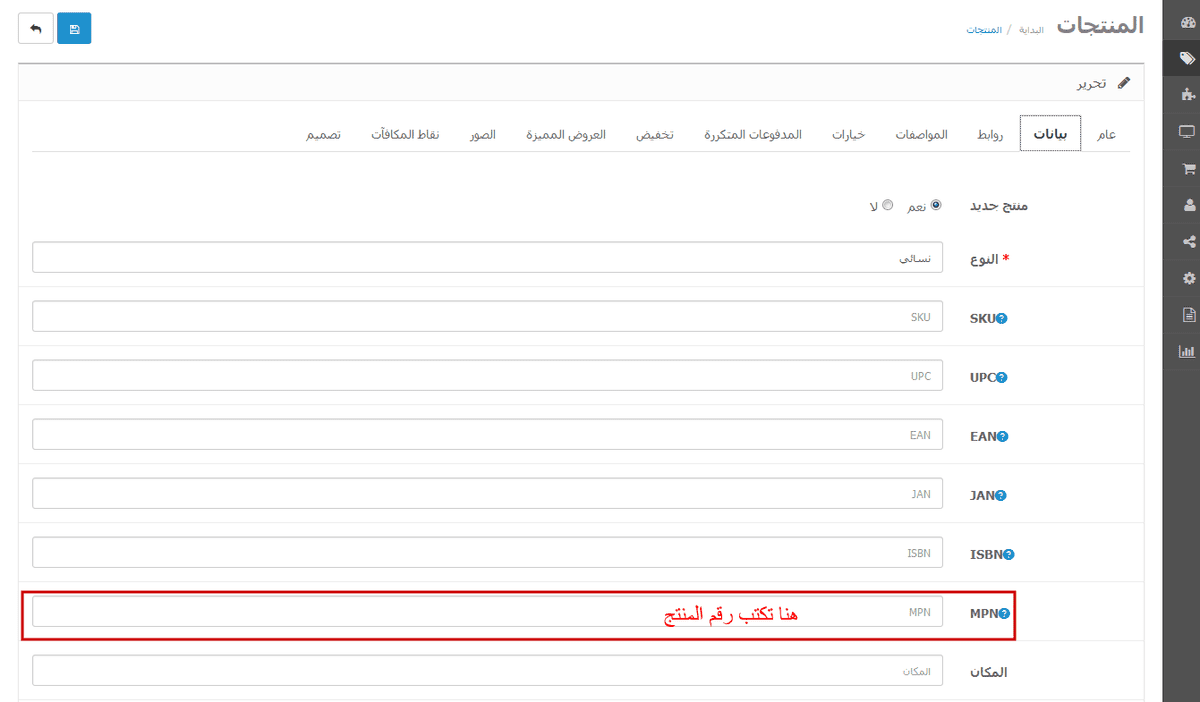Click the ISBN input field
Screen dimensions: 1200x702
pyautogui.click(x=487, y=553)
